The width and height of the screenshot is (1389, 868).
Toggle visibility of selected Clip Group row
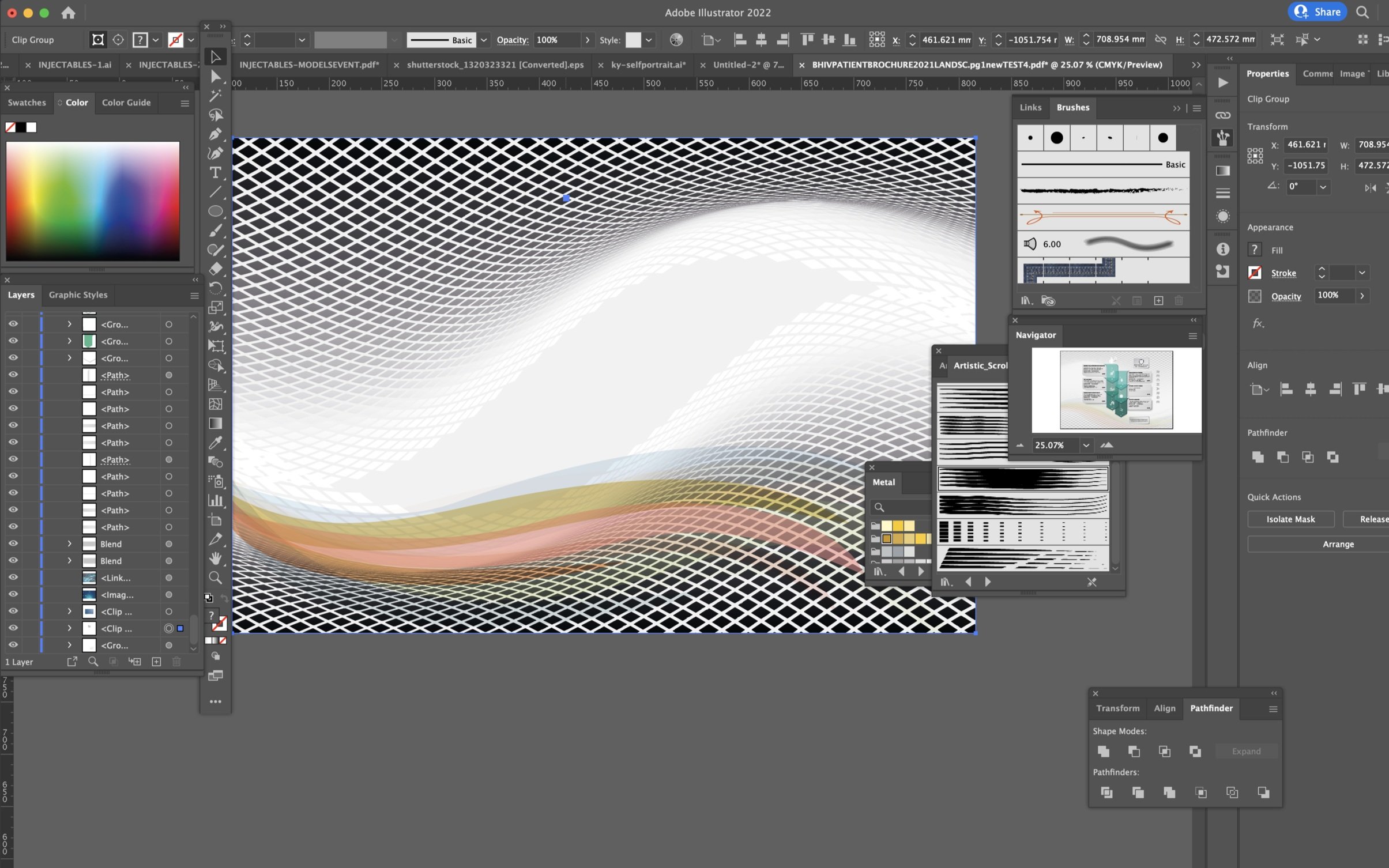tap(13, 628)
